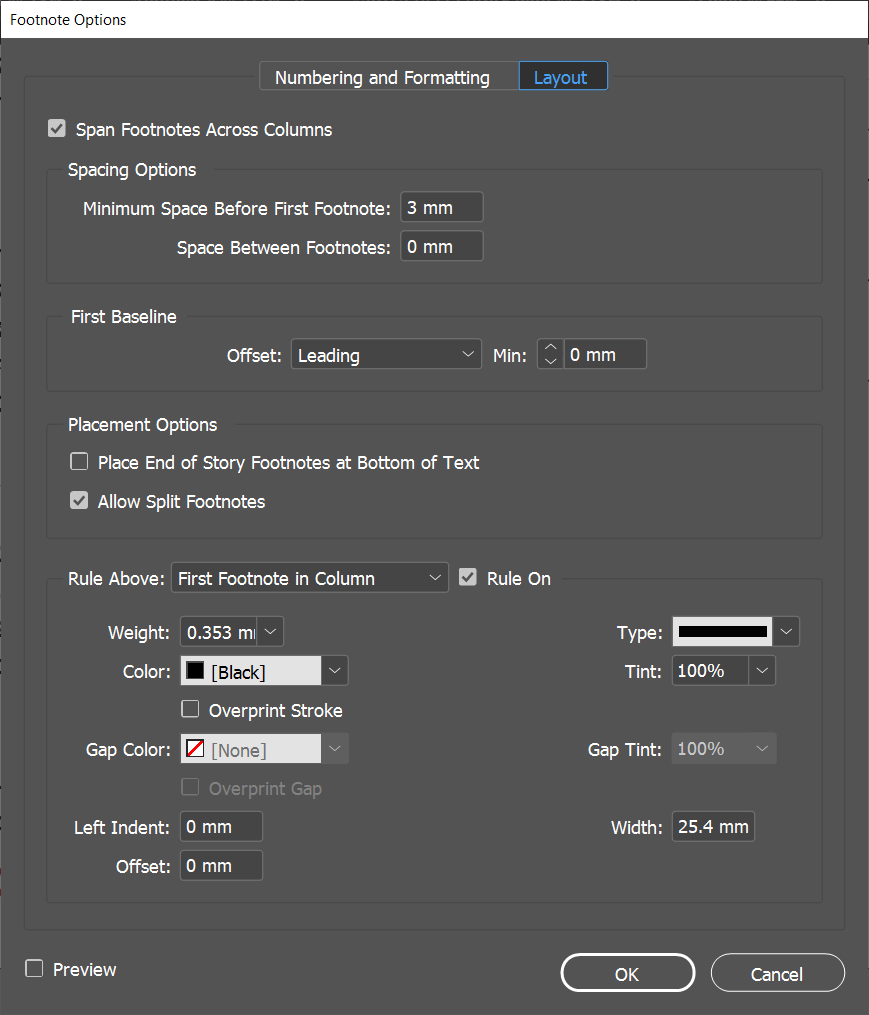Toggle Allow Split Footnotes checkbox

tap(79, 501)
